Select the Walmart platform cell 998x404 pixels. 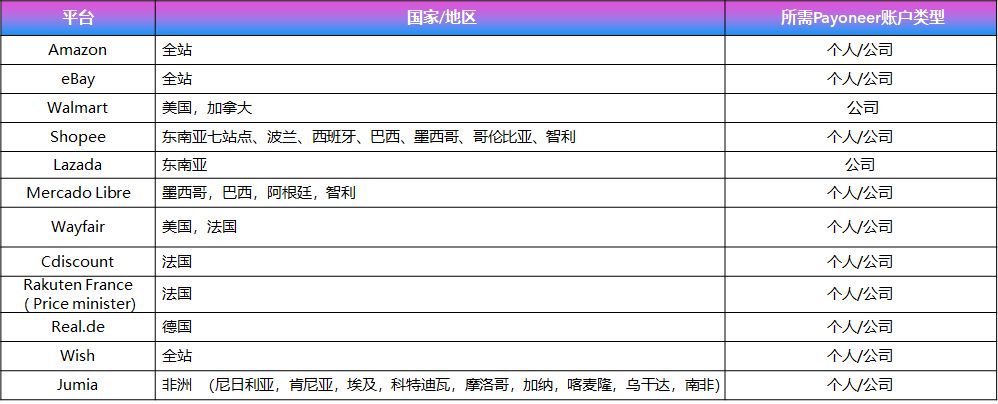[x=78, y=107]
